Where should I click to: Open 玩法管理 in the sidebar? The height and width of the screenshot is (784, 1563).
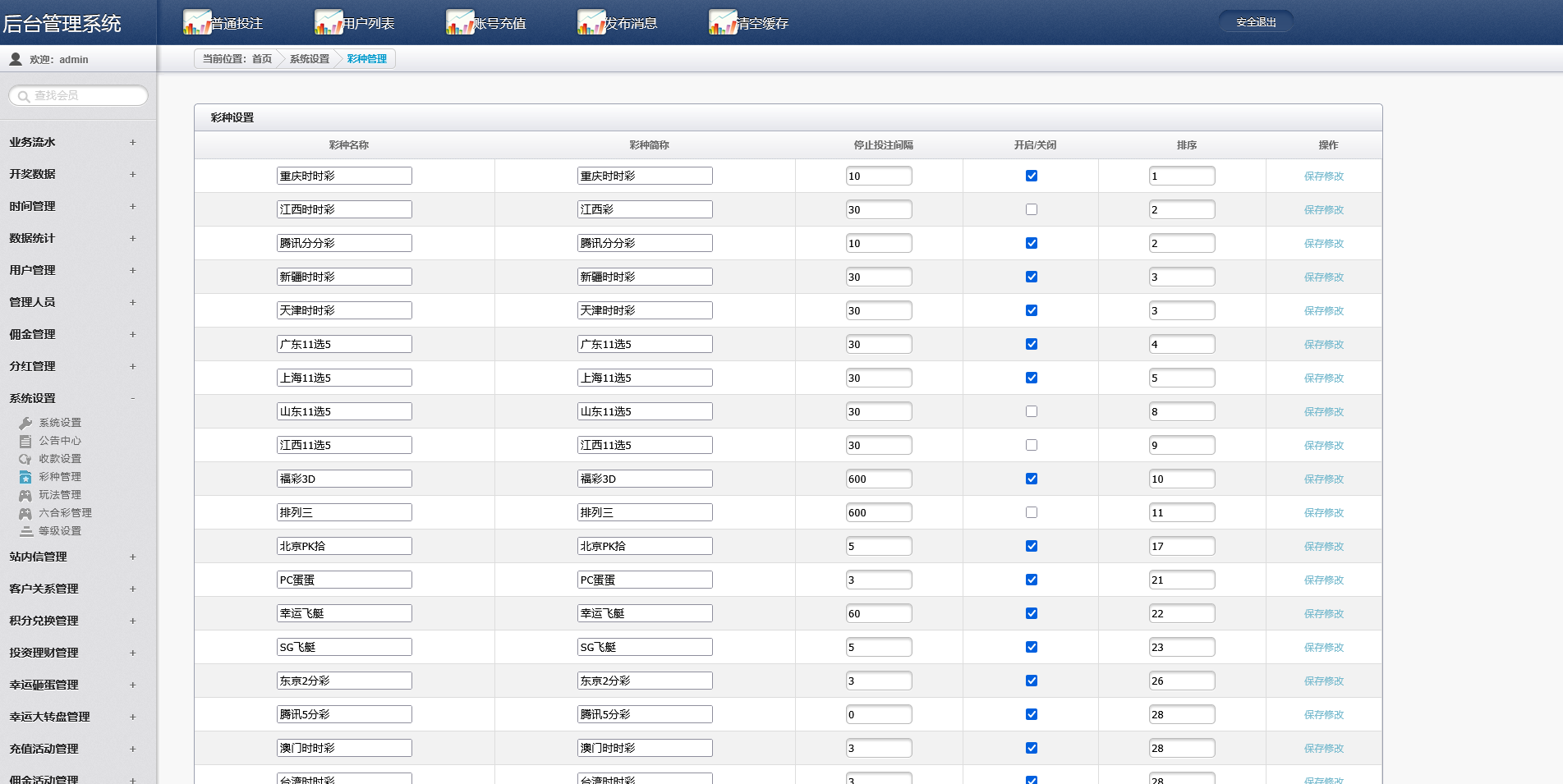pos(60,495)
